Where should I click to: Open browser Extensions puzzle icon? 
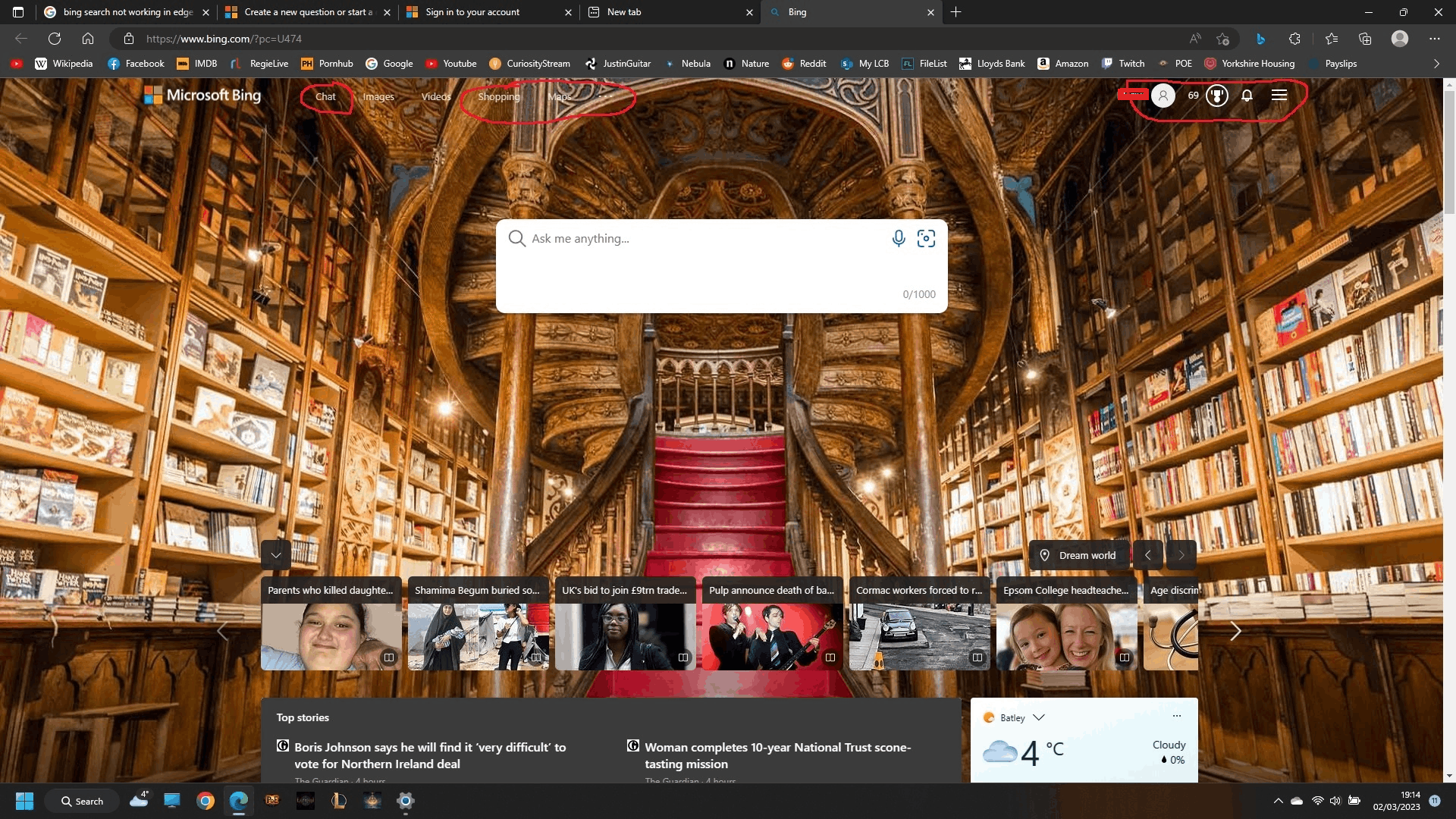1294,39
